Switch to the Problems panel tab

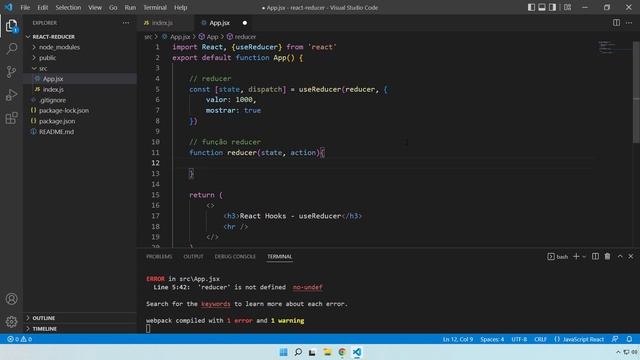pos(159,256)
